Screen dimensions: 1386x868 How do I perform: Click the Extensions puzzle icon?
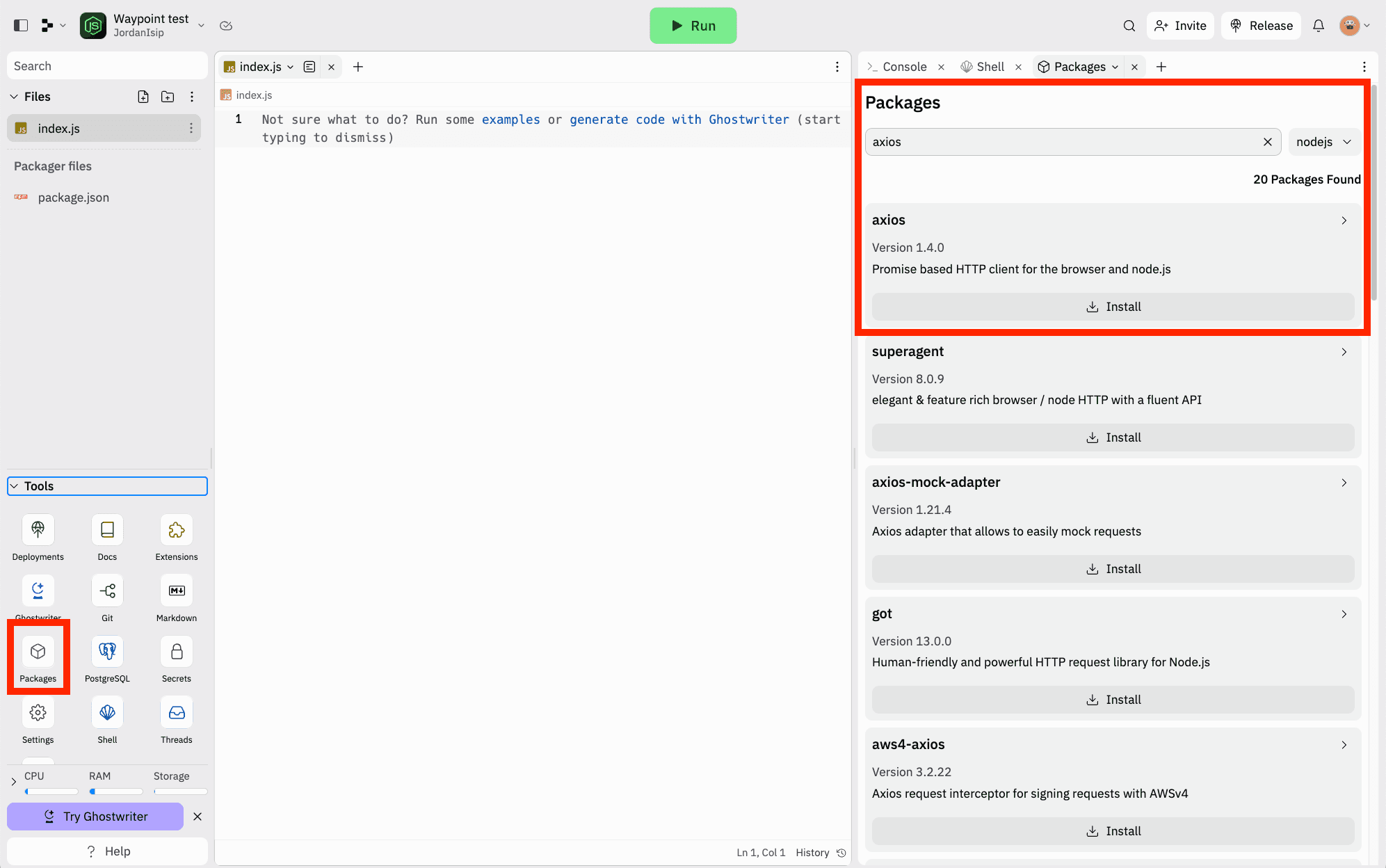coord(177,531)
